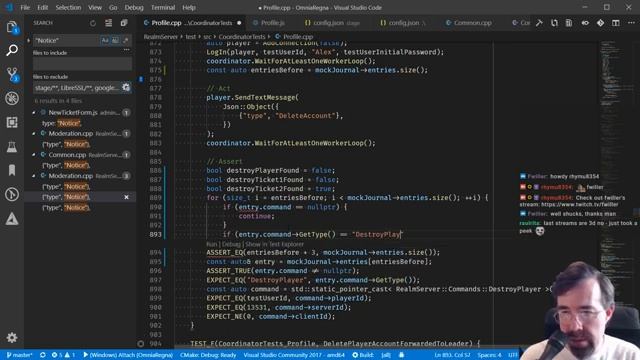This screenshot has width=640, height=360.
Task: Expand the Replace field arrow beside search box
Action: 28,40
